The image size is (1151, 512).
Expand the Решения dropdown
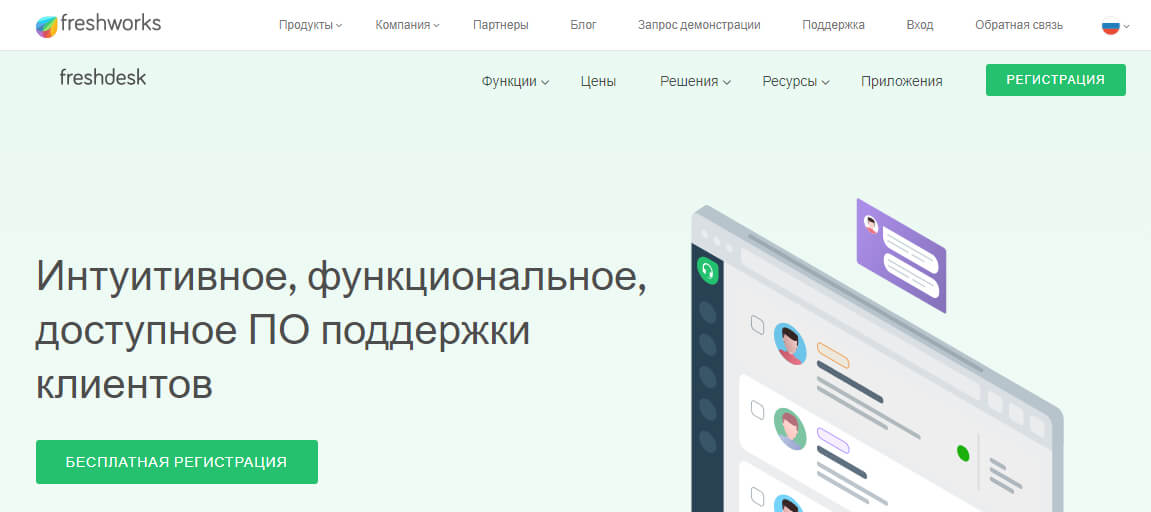(695, 82)
